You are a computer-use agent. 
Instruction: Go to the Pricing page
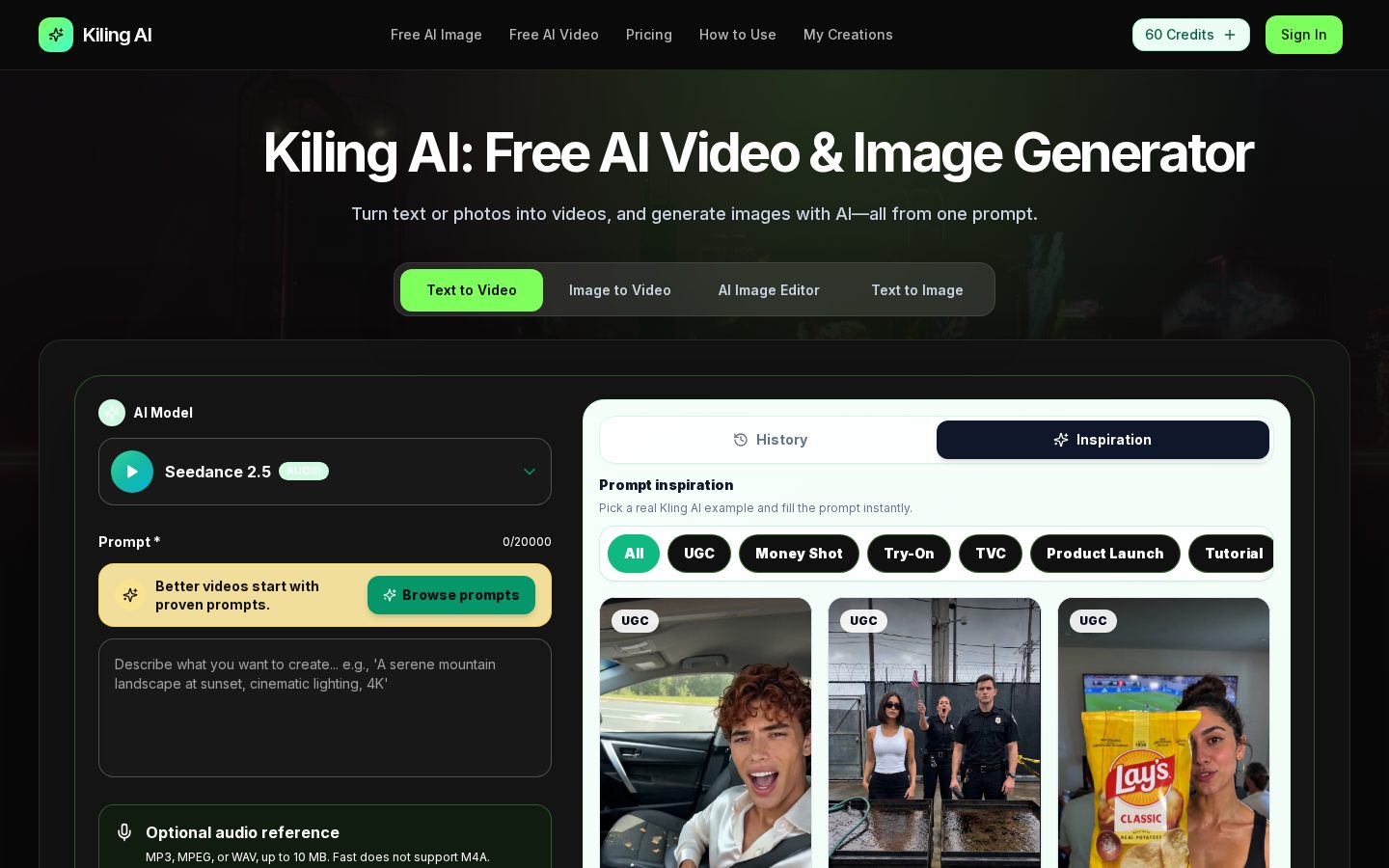pyautogui.click(x=649, y=35)
